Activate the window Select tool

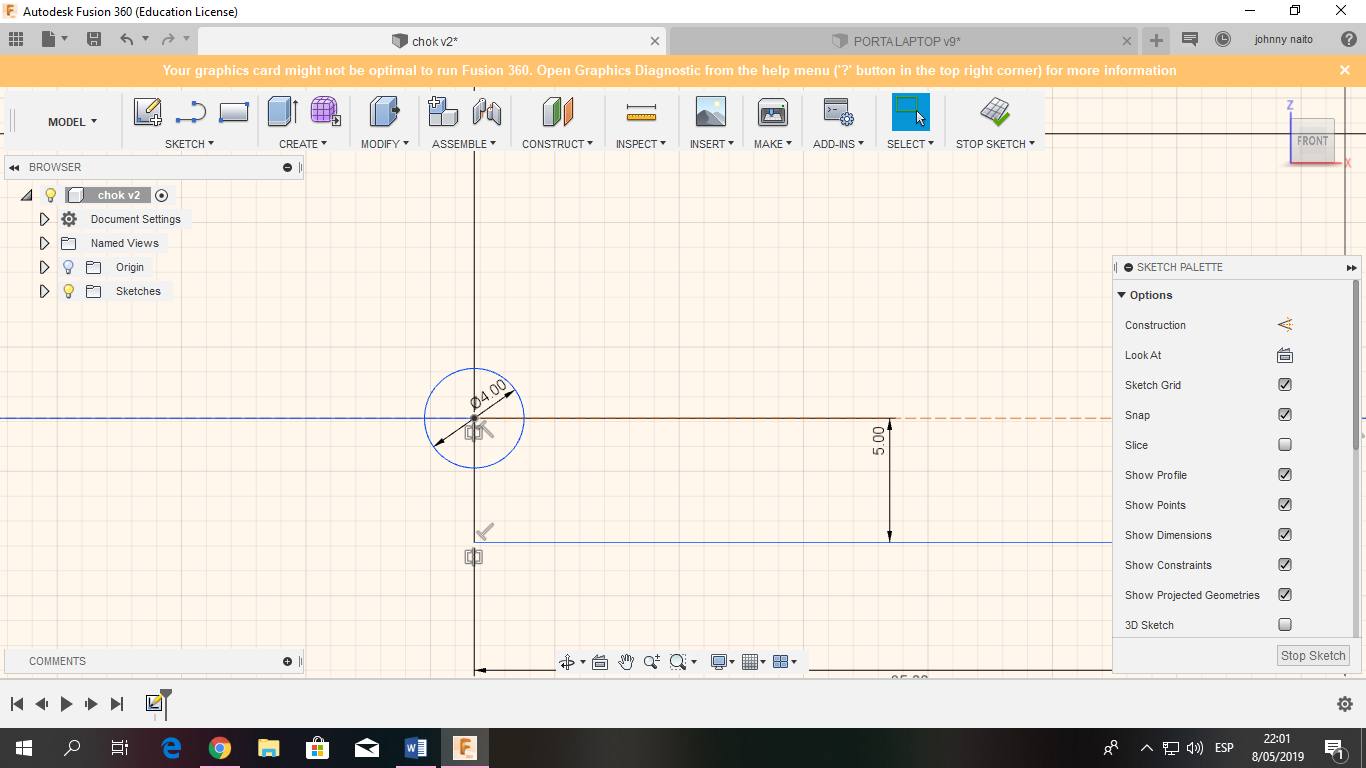pyautogui.click(x=911, y=112)
